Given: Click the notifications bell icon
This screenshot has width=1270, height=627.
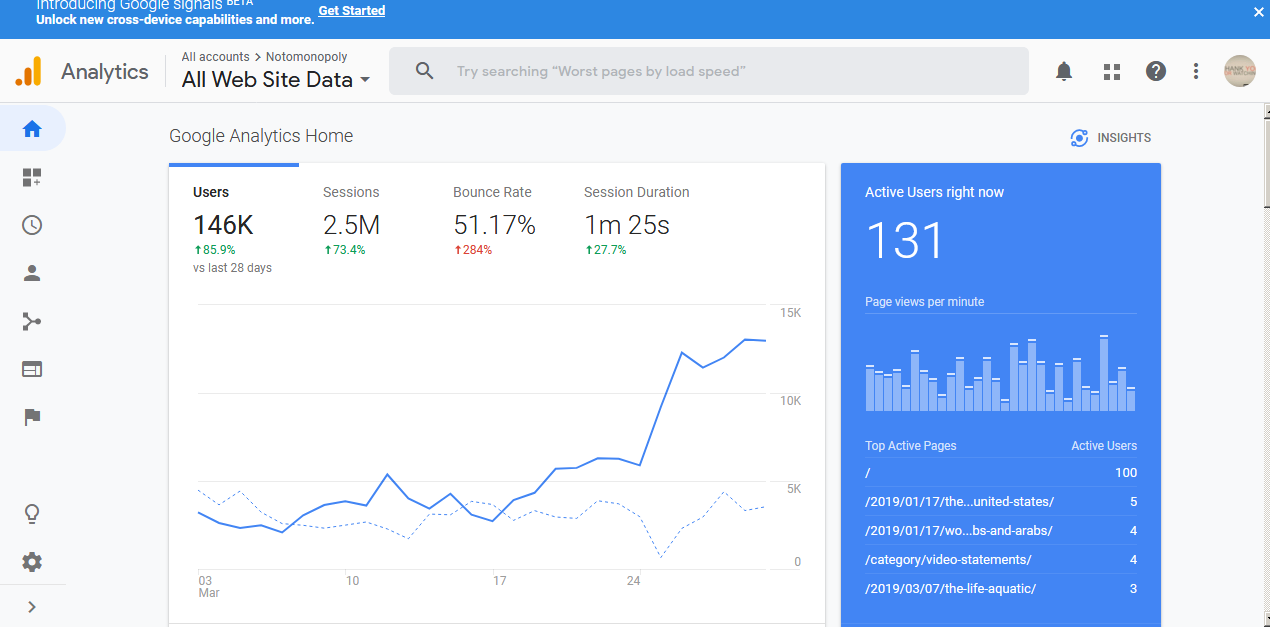Looking at the screenshot, I should pos(1064,71).
